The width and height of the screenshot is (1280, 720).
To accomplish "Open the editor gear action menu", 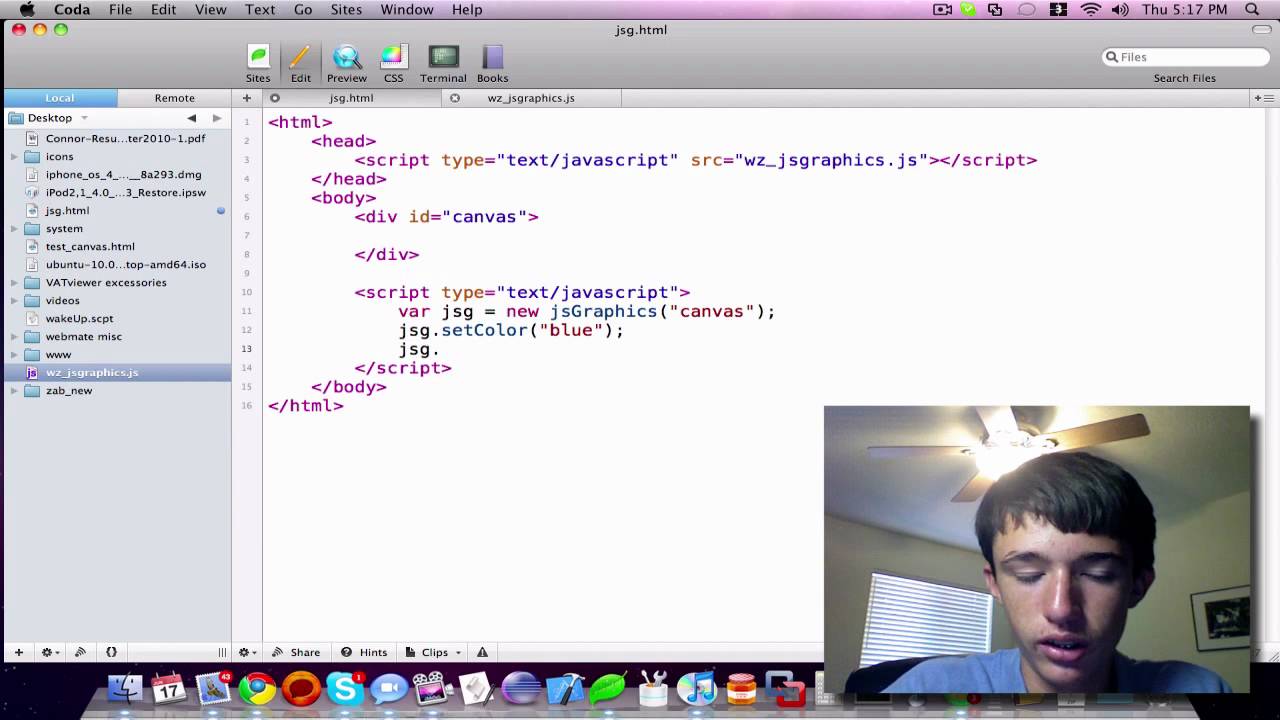I will (246, 652).
